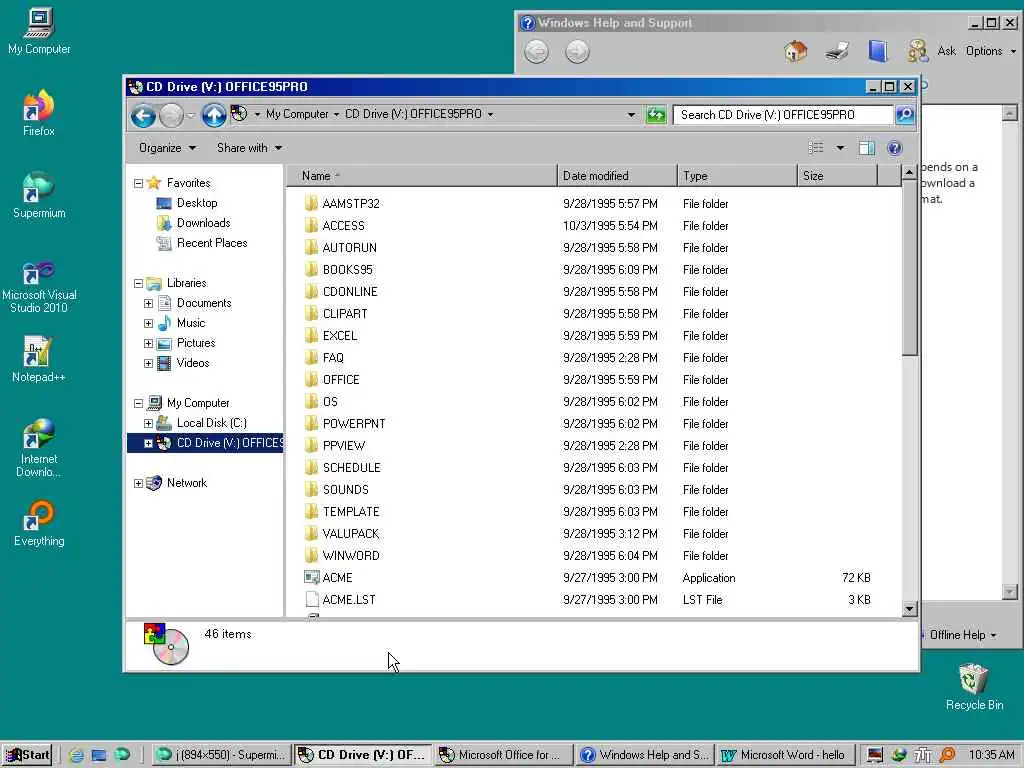This screenshot has width=1024, height=768.
Task: Launch Everything search shortcut
Action: 39,523
